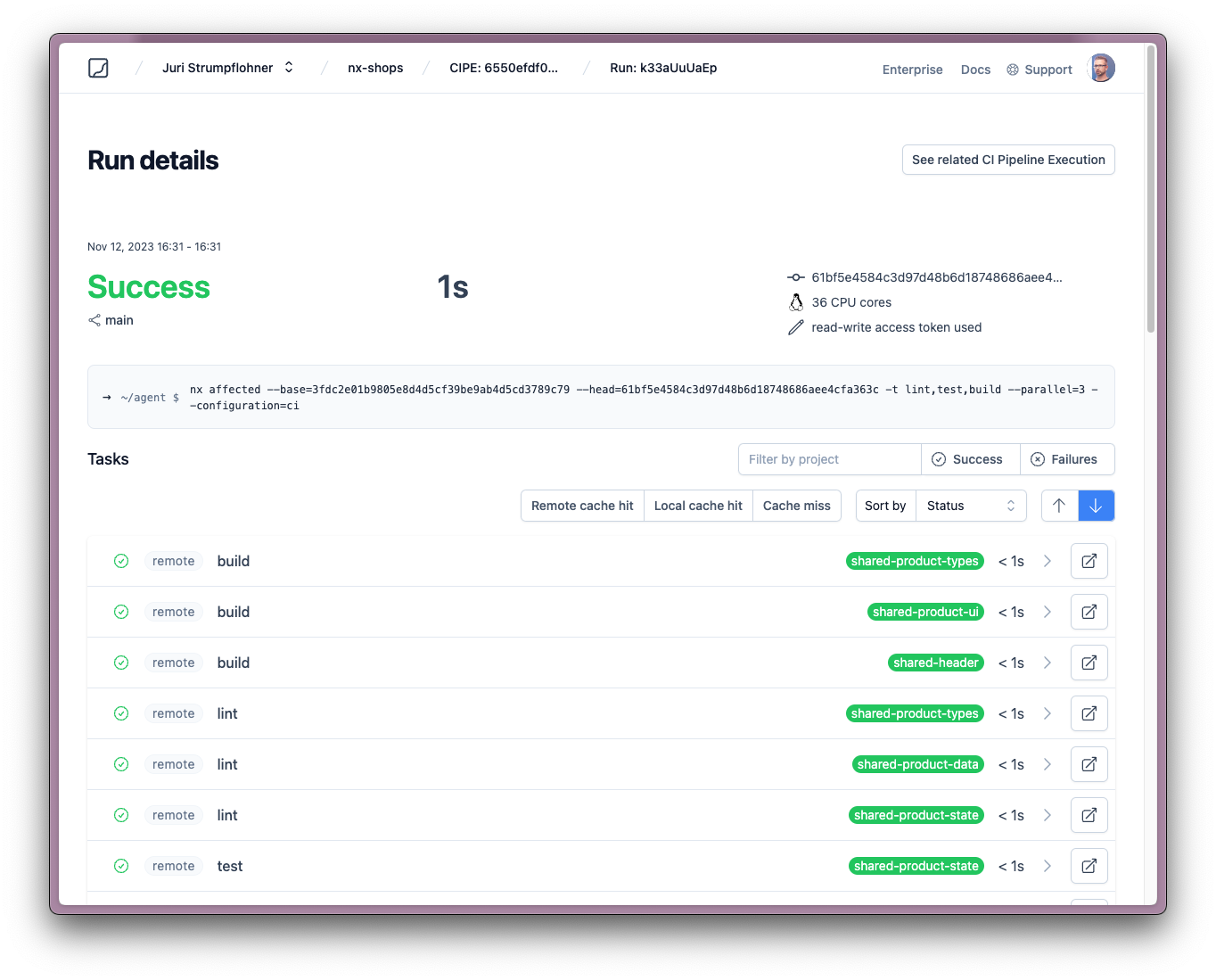Click the commit hash icon next to 61bf5e
Image resolution: width=1216 pixels, height=980 pixels.
[x=794, y=277]
